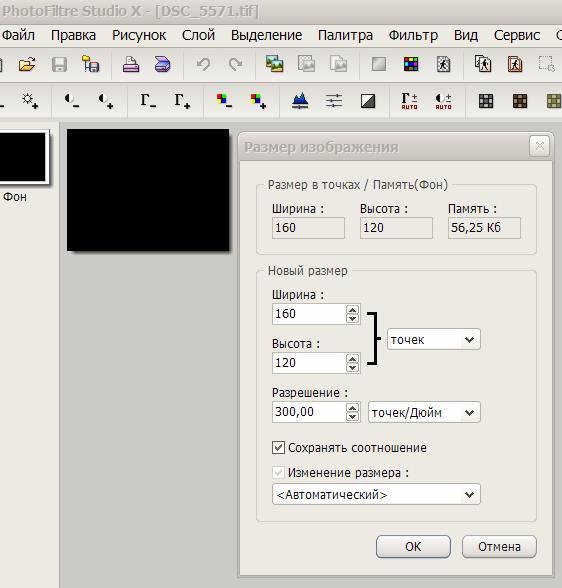Click the Open file folder icon

tap(27, 64)
